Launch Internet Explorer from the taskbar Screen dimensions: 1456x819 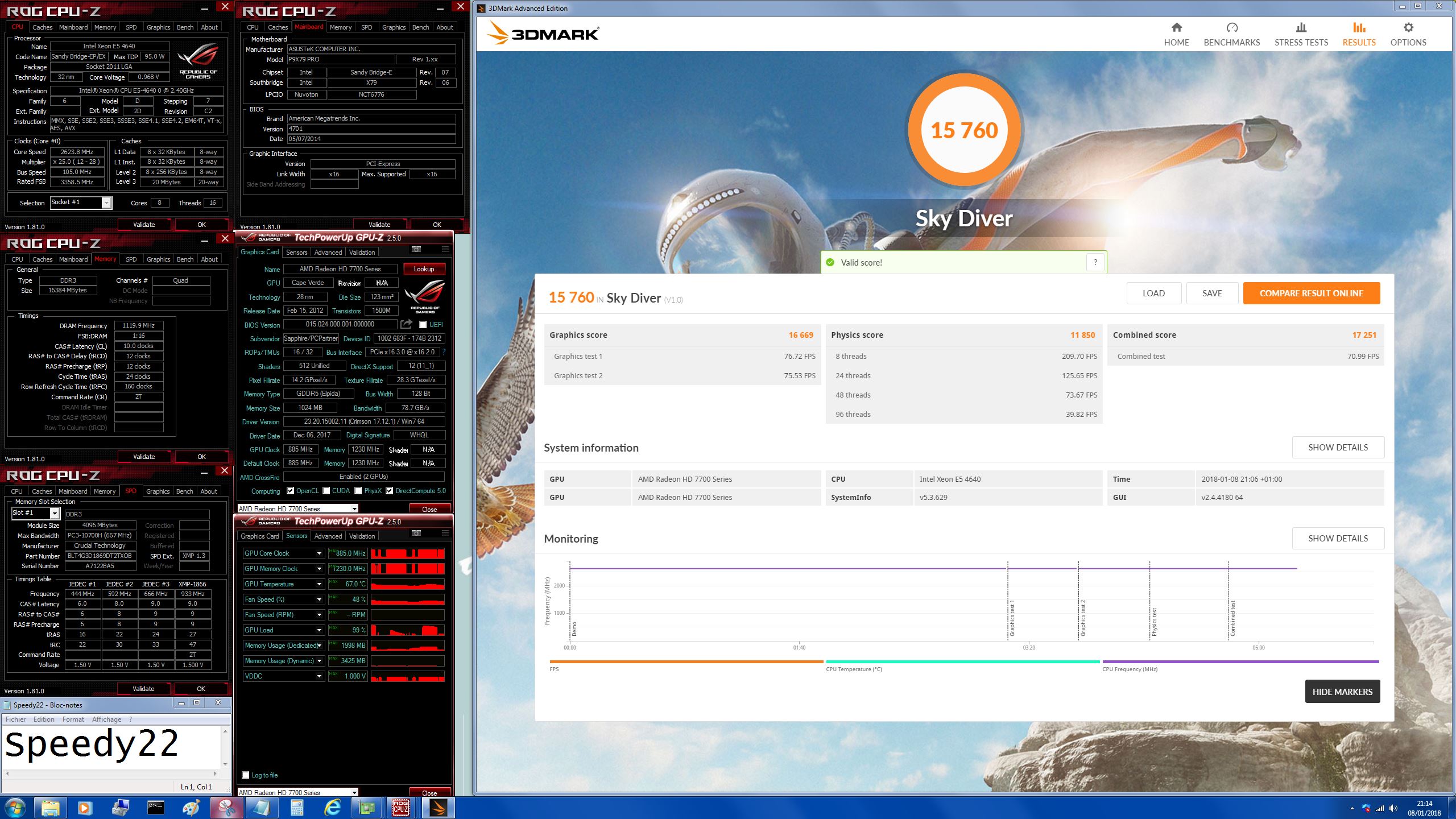point(332,808)
